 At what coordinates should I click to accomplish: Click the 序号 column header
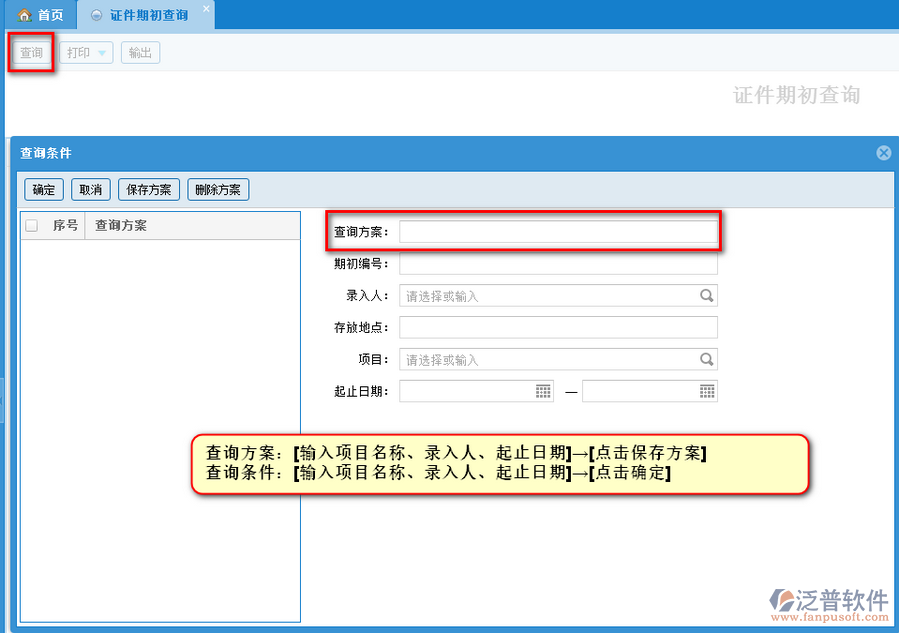tap(65, 225)
